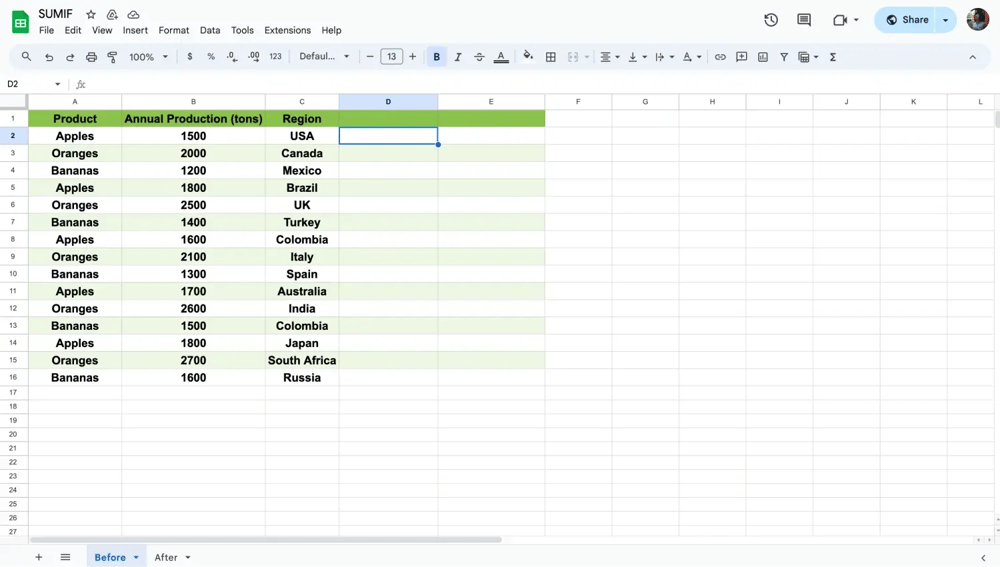Screen dimensions: 1000x567
Task: Open the comments panel icon
Action: 804,20
